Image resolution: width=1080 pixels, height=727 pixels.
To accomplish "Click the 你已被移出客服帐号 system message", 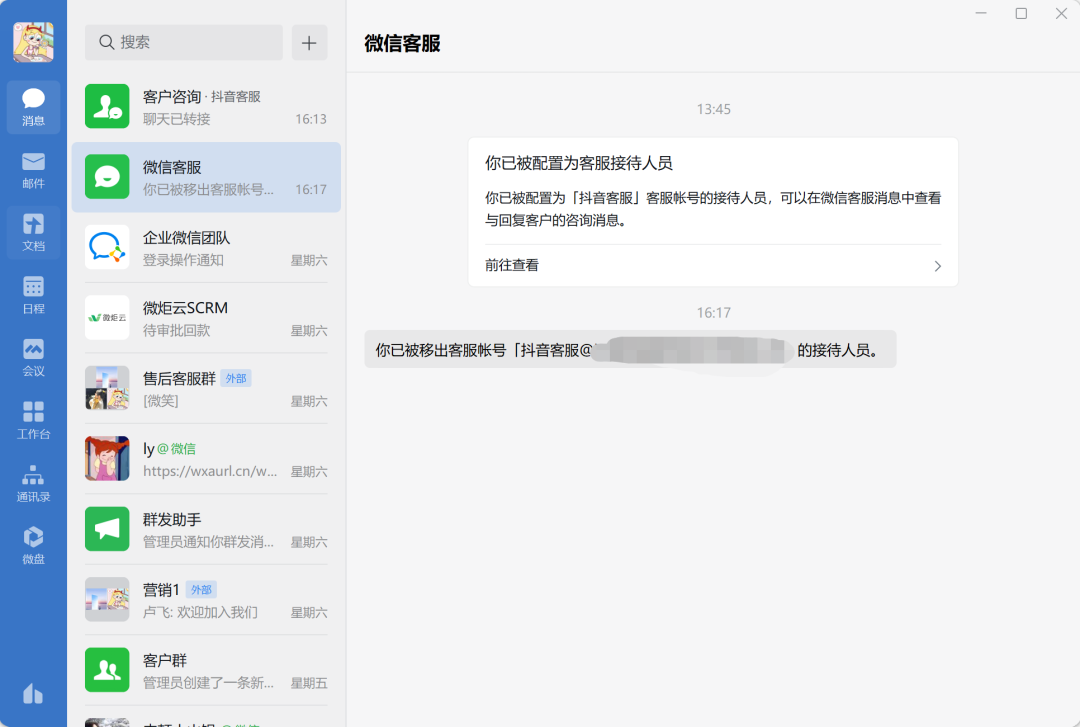I will click(630, 349).
